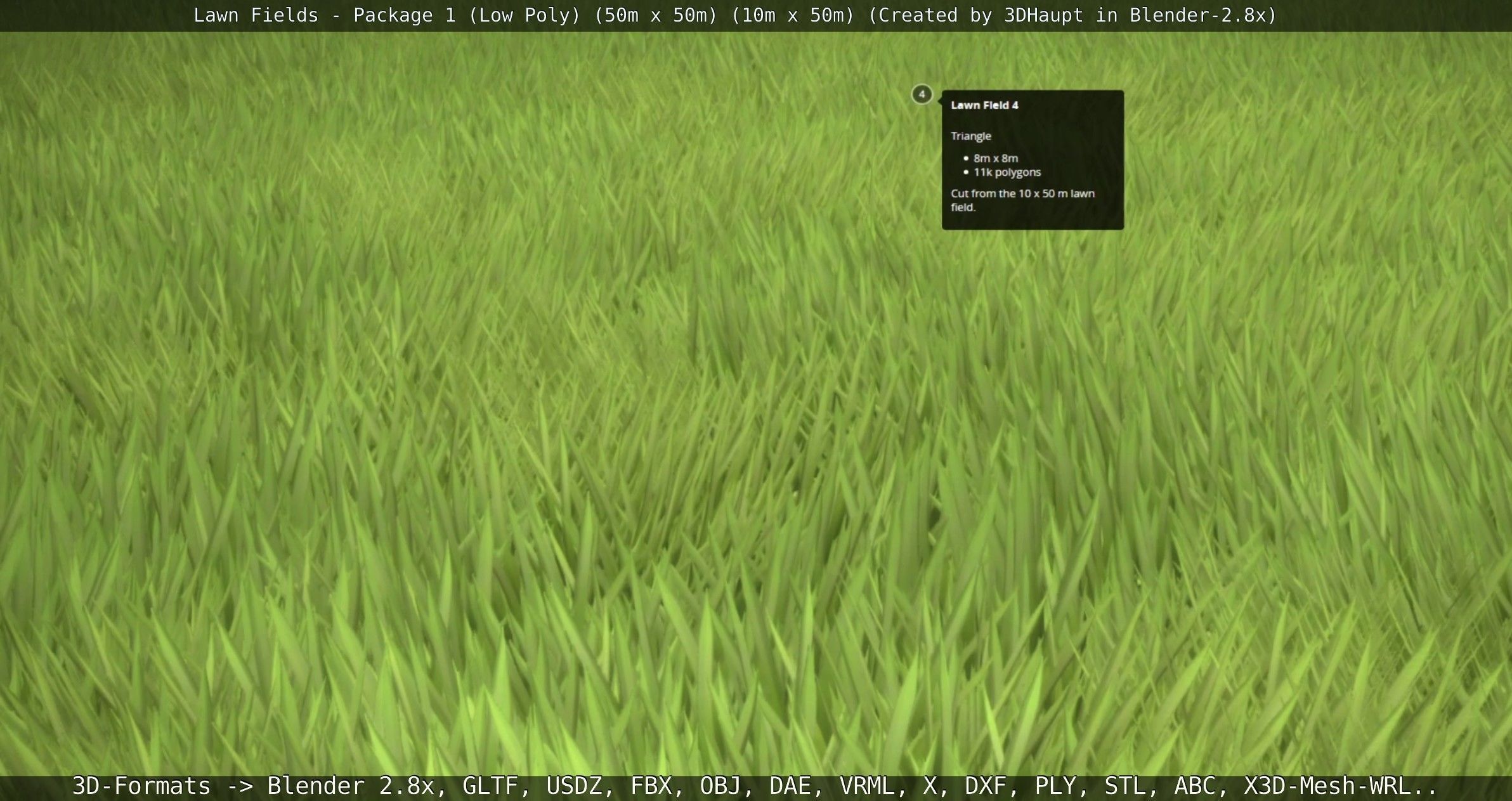The image size is (1512, 801).
Task: Click the annotation marker numbered 4
Action: (x=922, y=94)
